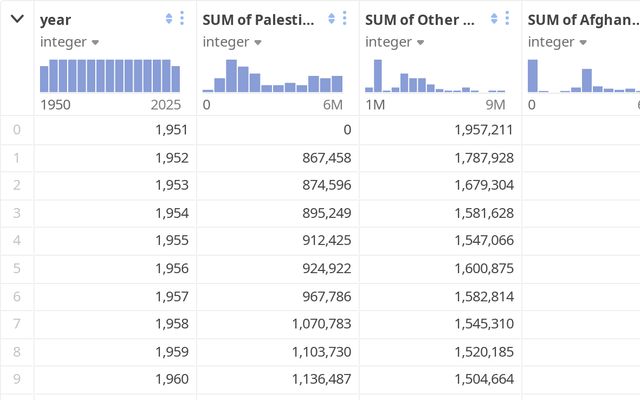Sort the year column
Viewport: 640px width, 400px height.
168,19
